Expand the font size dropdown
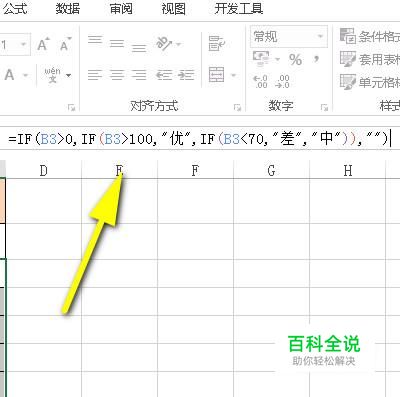This screenshot has width=400, height=397. click(x=24, y=44)
